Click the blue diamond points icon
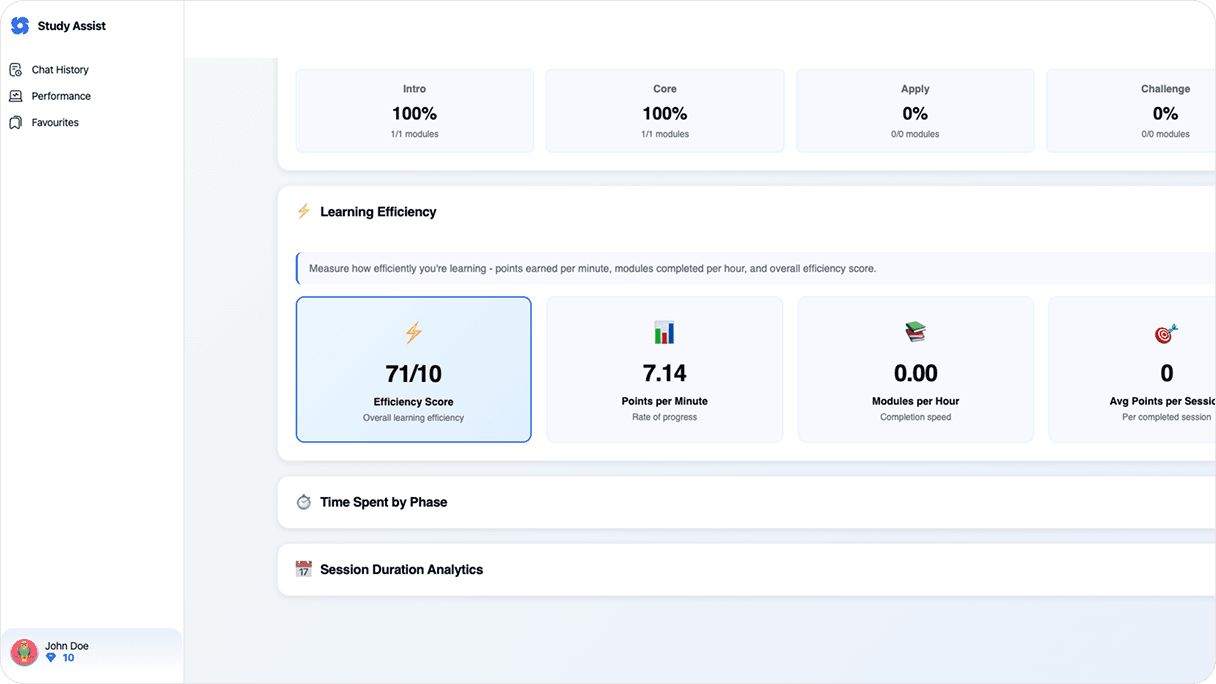 tap(51, 658)
